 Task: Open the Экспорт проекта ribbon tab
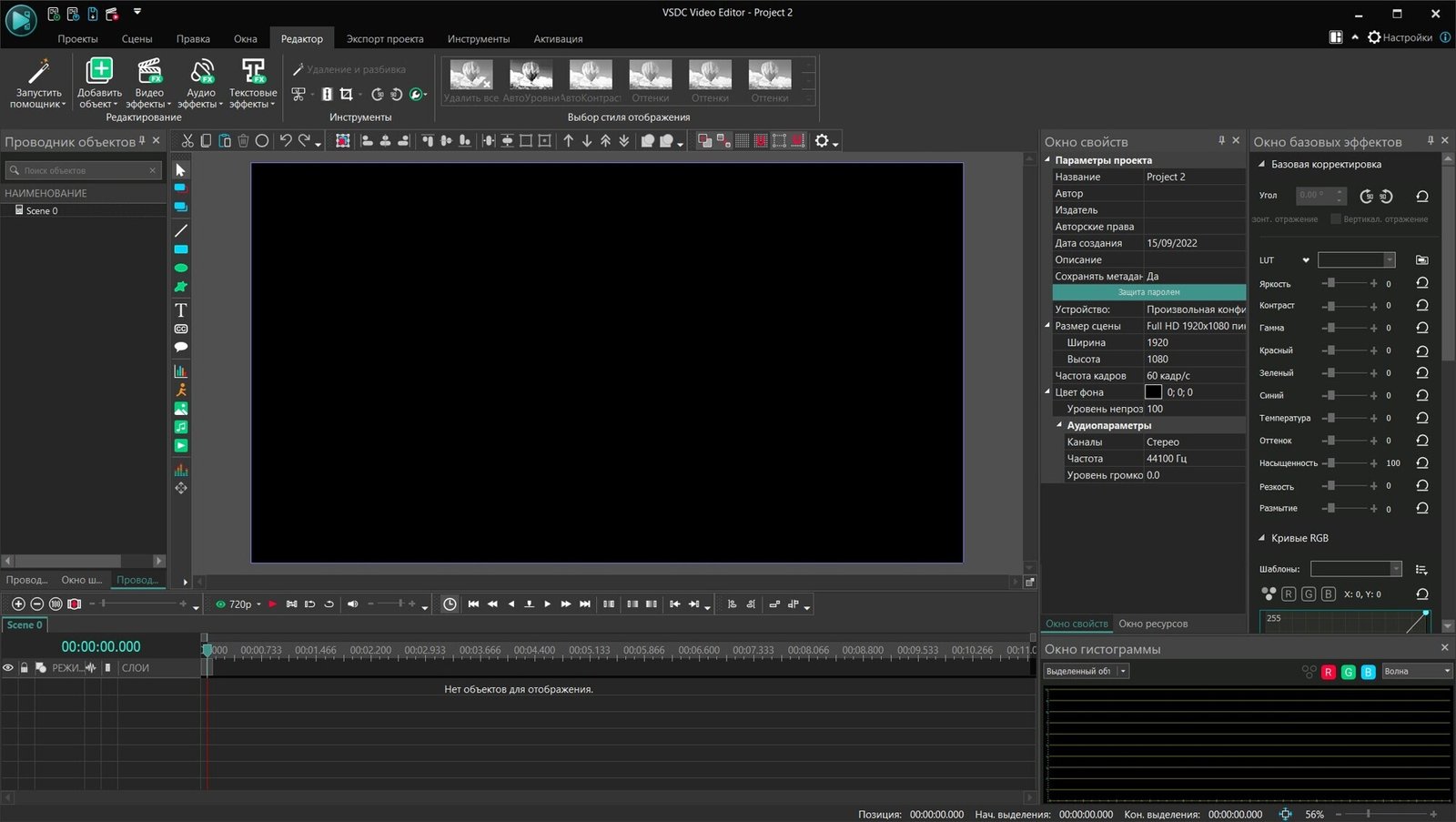click(x=385, y=39)
